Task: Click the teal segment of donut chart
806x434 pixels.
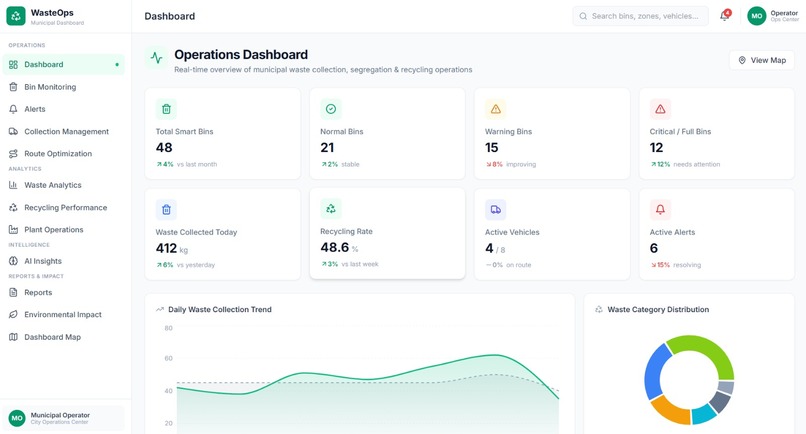Action: [703, 414]
